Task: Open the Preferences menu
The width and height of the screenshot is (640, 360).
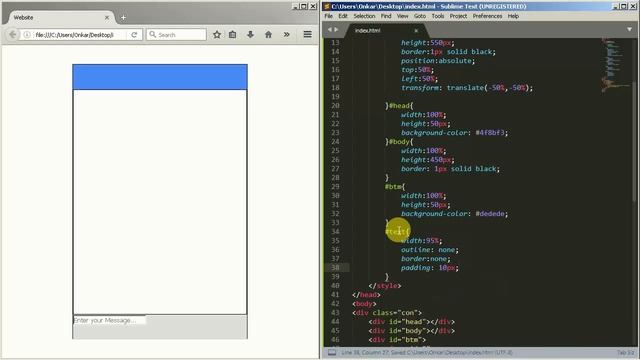Action: (487, 16)
